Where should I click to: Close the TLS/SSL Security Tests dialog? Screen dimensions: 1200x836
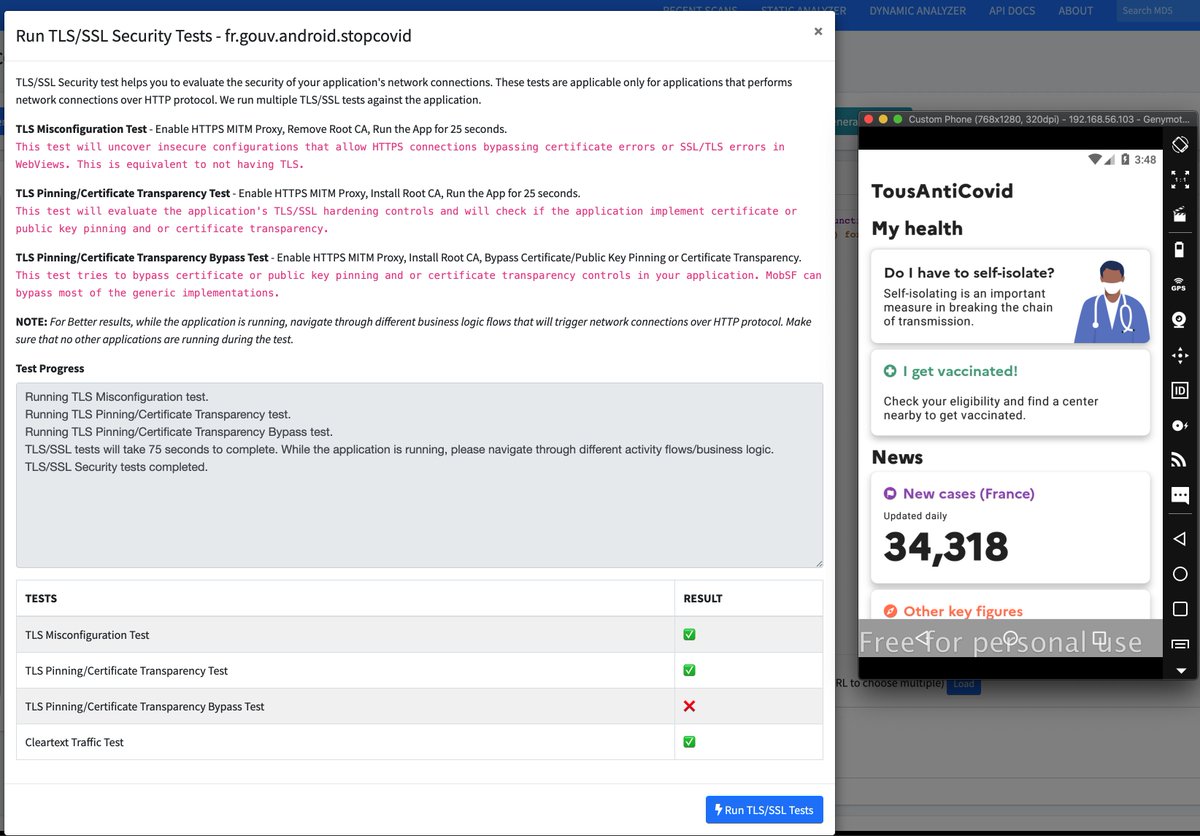click(818, 31)
